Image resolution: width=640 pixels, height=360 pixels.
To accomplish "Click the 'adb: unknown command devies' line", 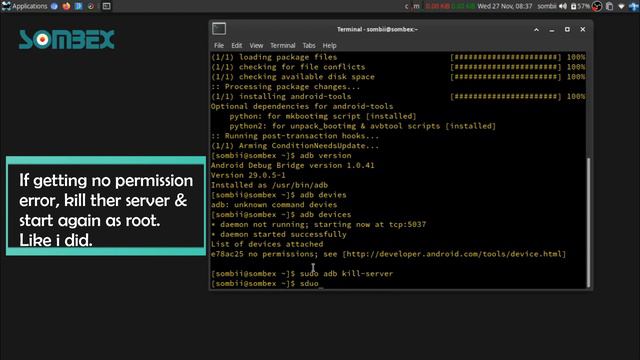I will [x=274, y=204].
